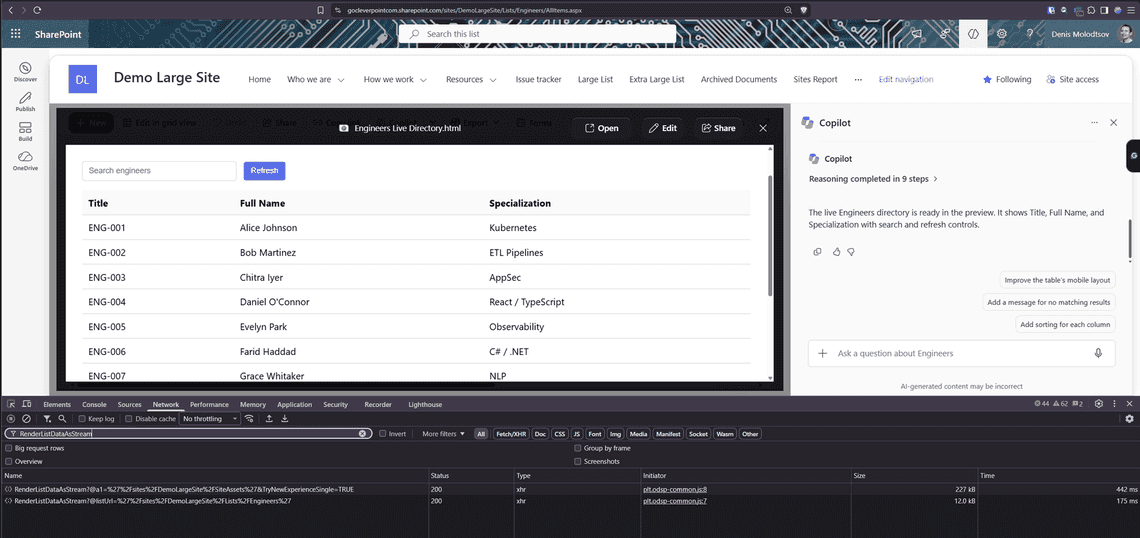1140x538 pixels.
Task: Click the Add sorting for each column suggestion
Action: (x=1066, y=324)
